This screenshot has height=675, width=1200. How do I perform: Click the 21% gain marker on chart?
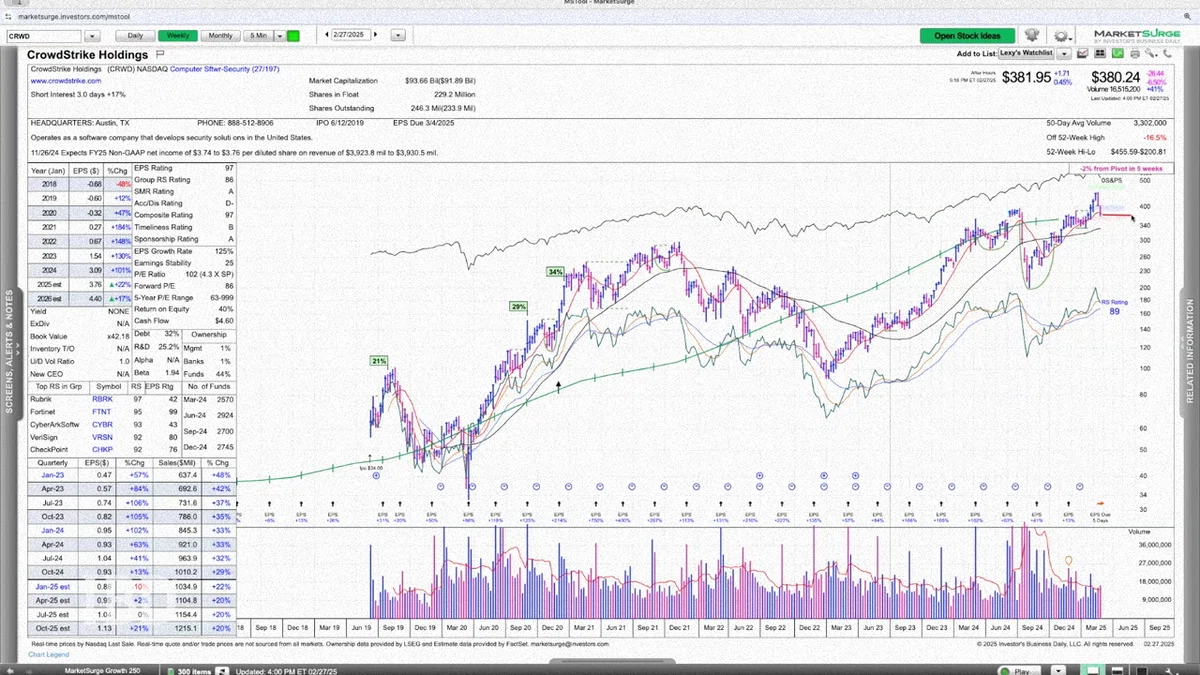tap(379, 360)
